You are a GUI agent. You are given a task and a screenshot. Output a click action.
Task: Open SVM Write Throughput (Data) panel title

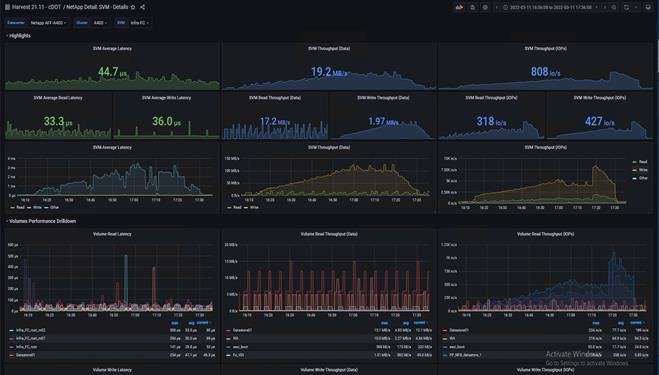(x=383, y=98)
